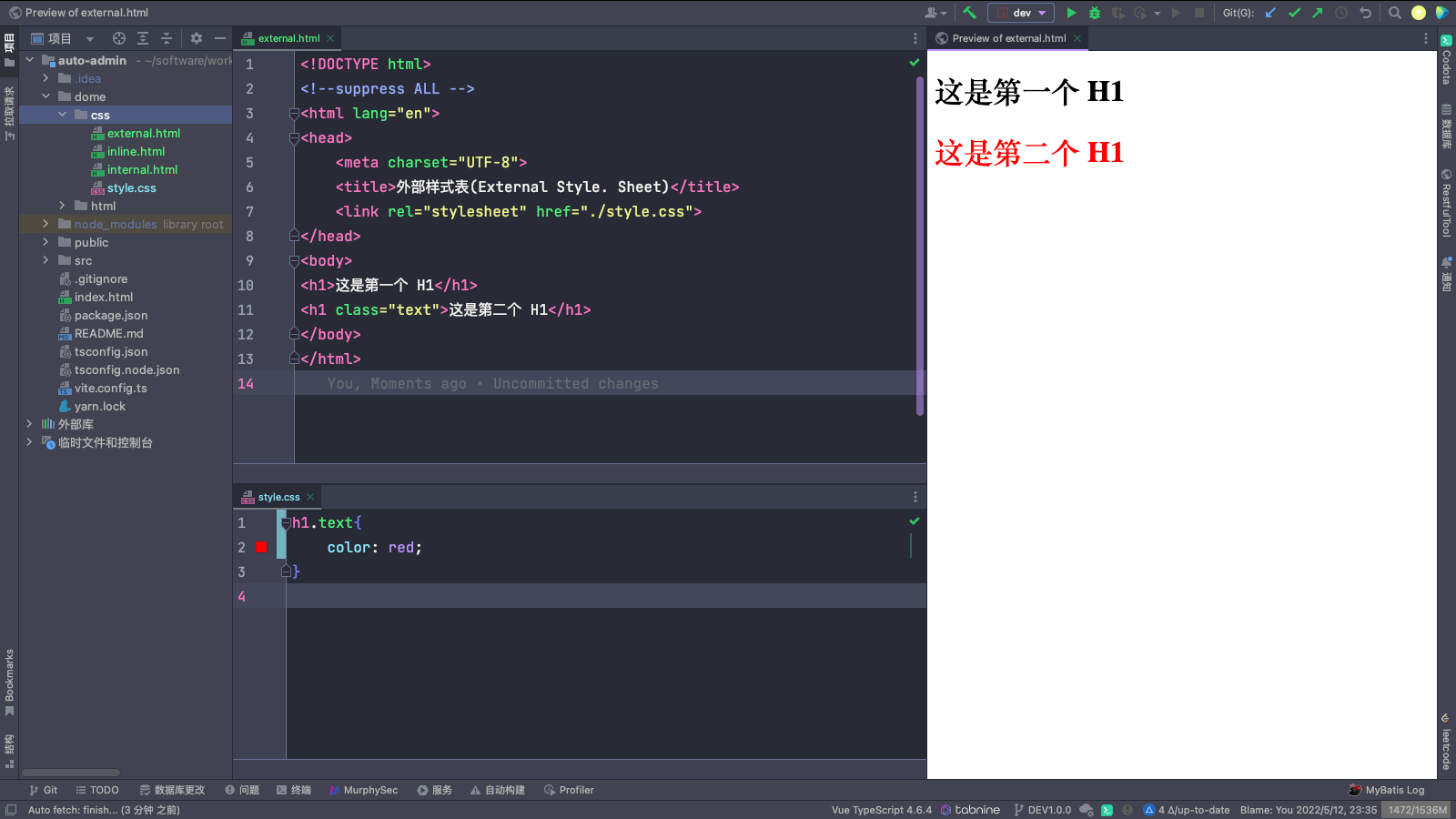Viewport: 1456px width, 819px height.
Task: Open the Profiler tool window tab
Action: 569,790
